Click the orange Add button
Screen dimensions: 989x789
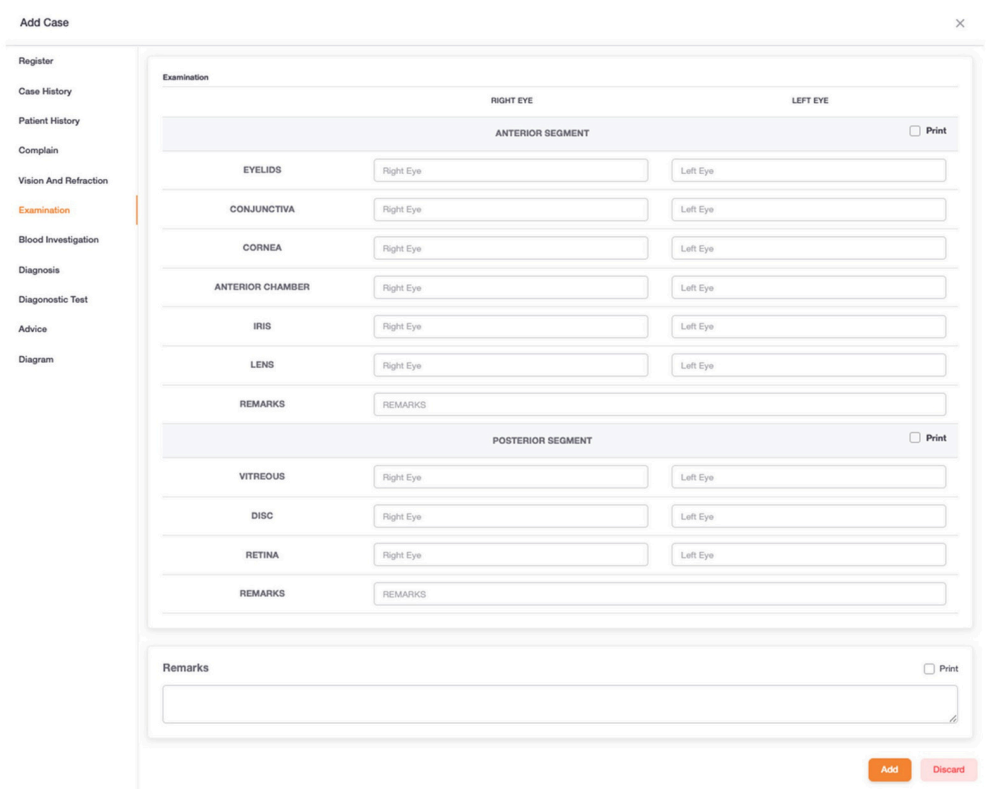click(889, 770)
